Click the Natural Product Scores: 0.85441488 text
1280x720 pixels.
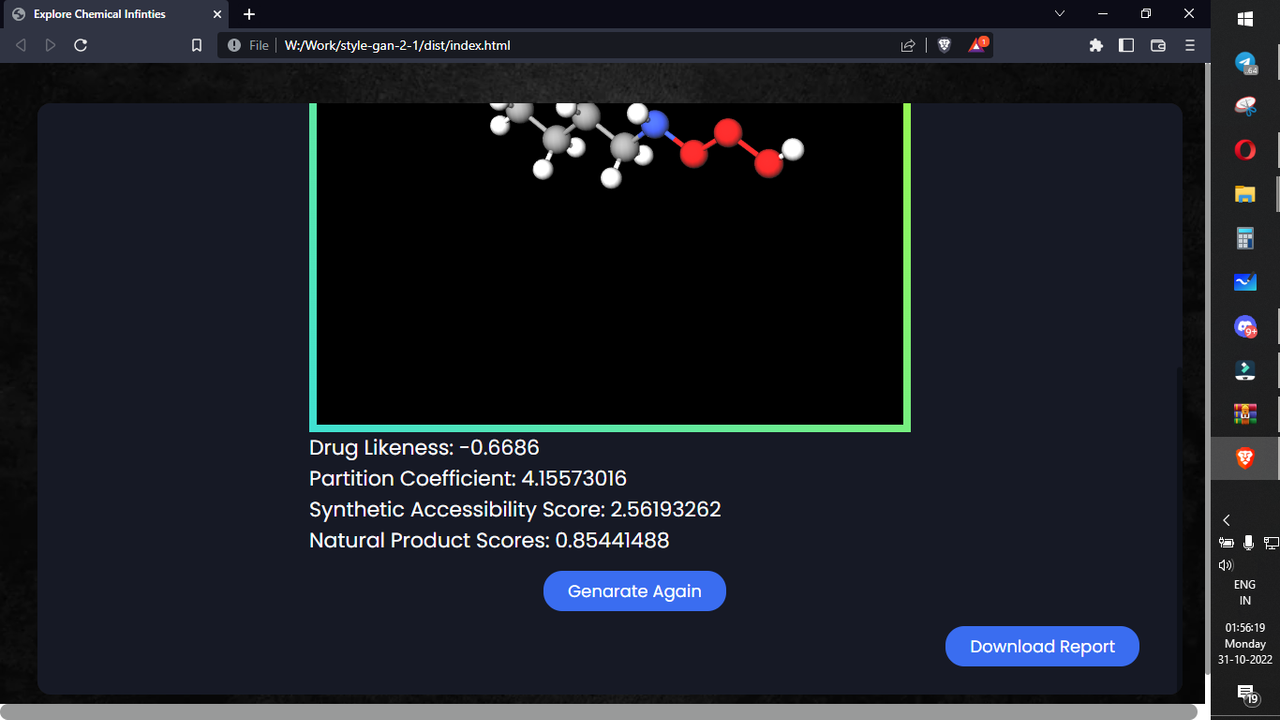click(489, 540)
